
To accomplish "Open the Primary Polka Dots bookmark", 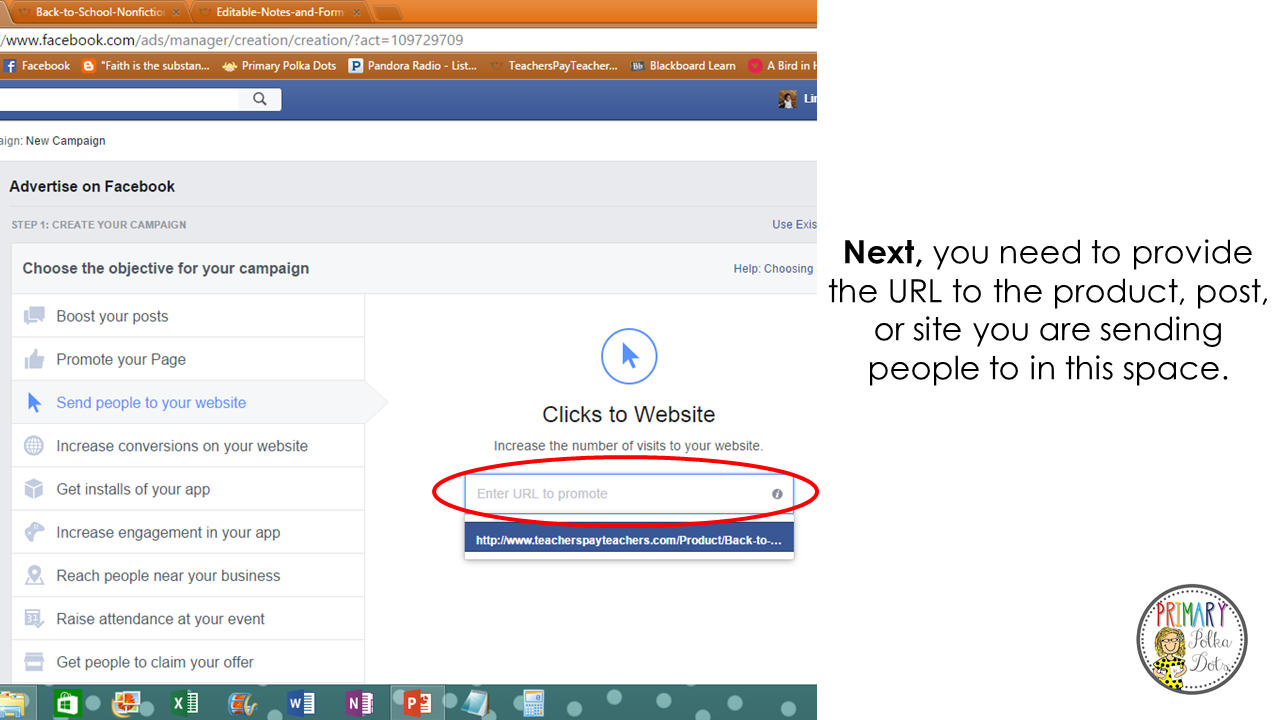I will point(279,66).
